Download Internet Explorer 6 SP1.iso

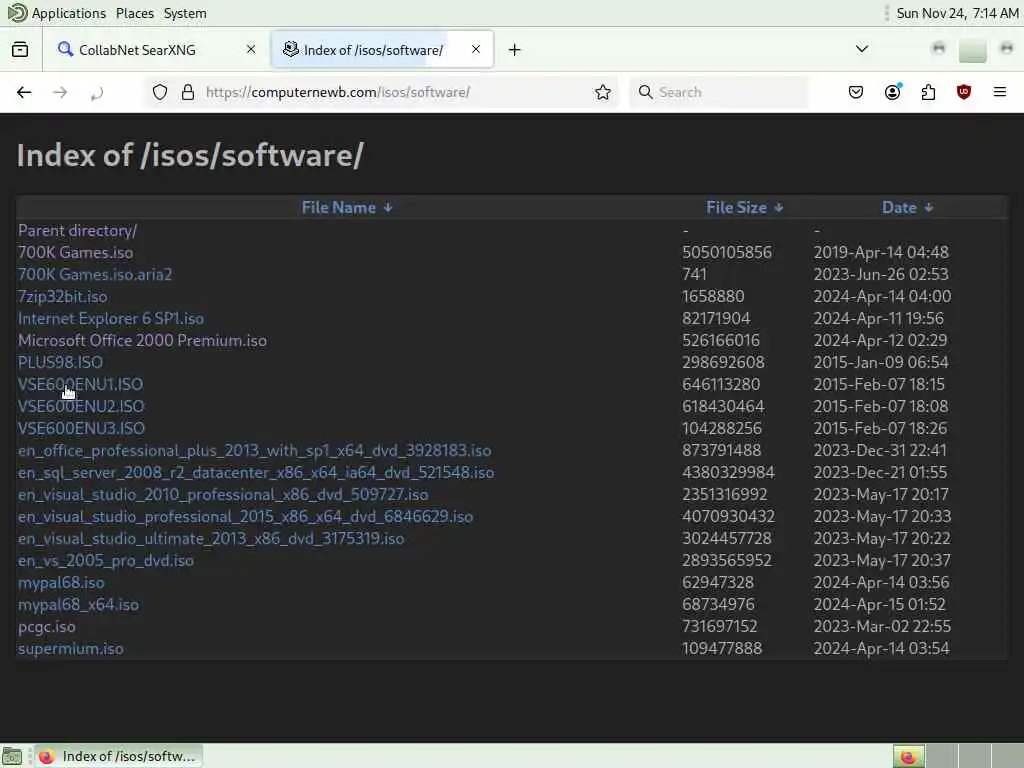pos(110,319)
